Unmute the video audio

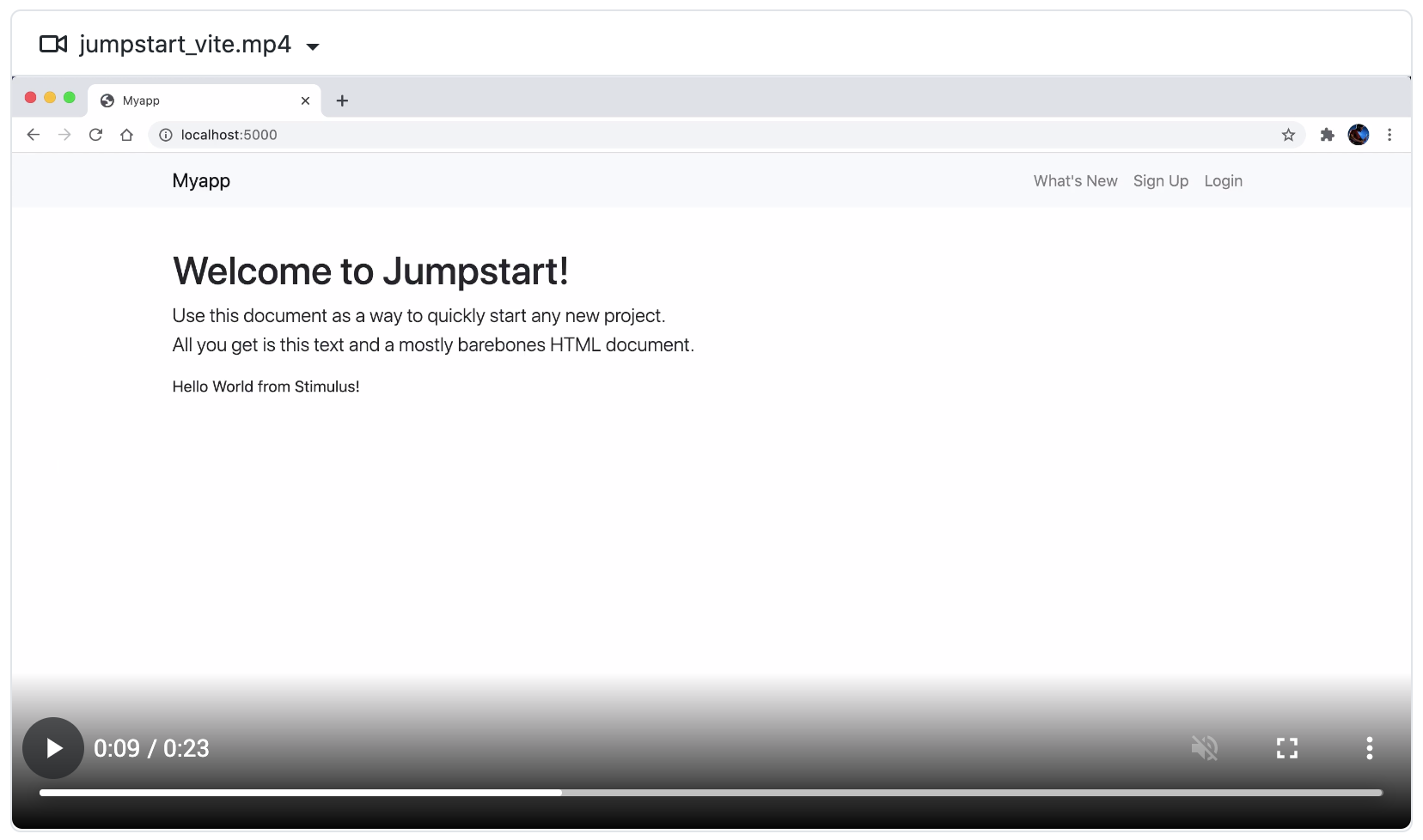tap(1204, 748)
